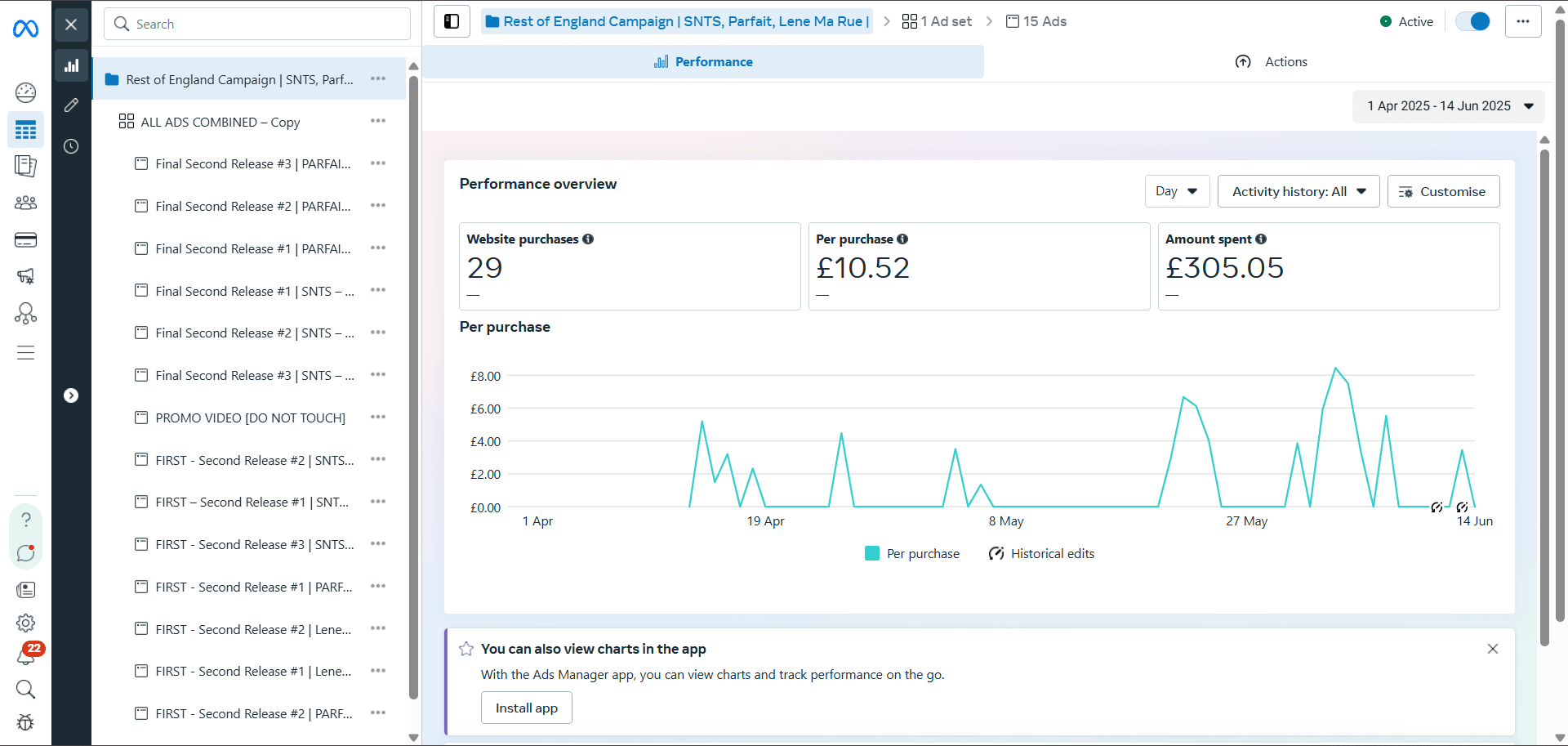The image size is (1568, 746).
Task: Click the Help question mark icon
Action: pos(26,520)
